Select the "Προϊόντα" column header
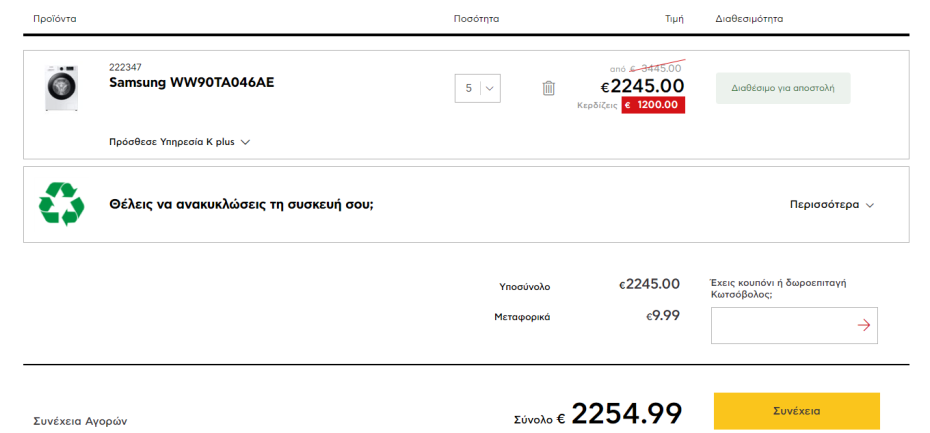 pyautogui.click(x=55, y=19)
